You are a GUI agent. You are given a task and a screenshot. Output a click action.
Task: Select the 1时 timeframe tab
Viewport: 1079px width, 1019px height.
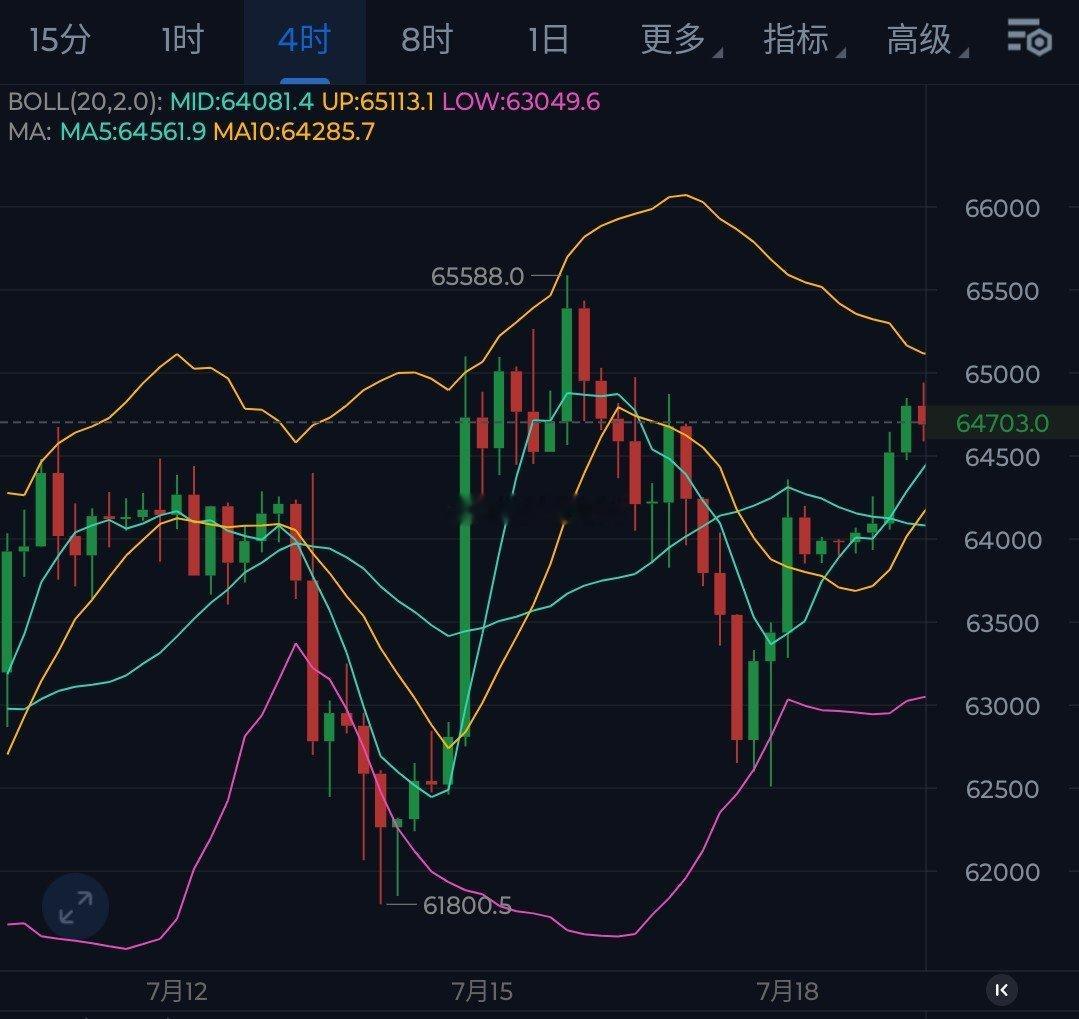(x=182, y=39)
